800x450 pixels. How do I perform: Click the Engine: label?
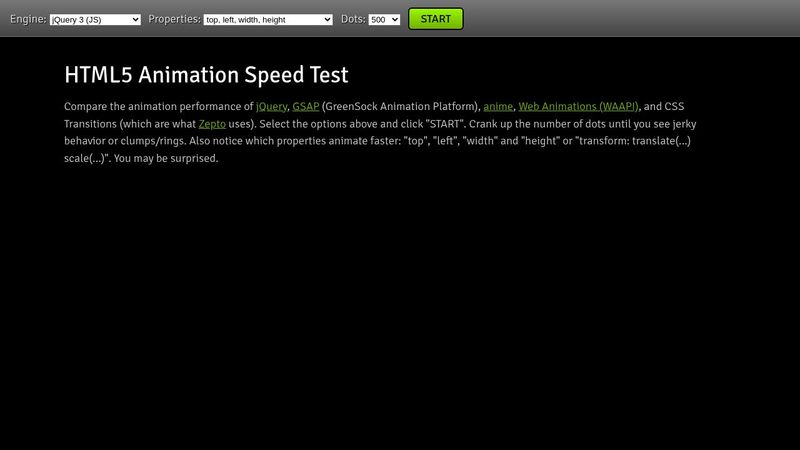[28, 19]
